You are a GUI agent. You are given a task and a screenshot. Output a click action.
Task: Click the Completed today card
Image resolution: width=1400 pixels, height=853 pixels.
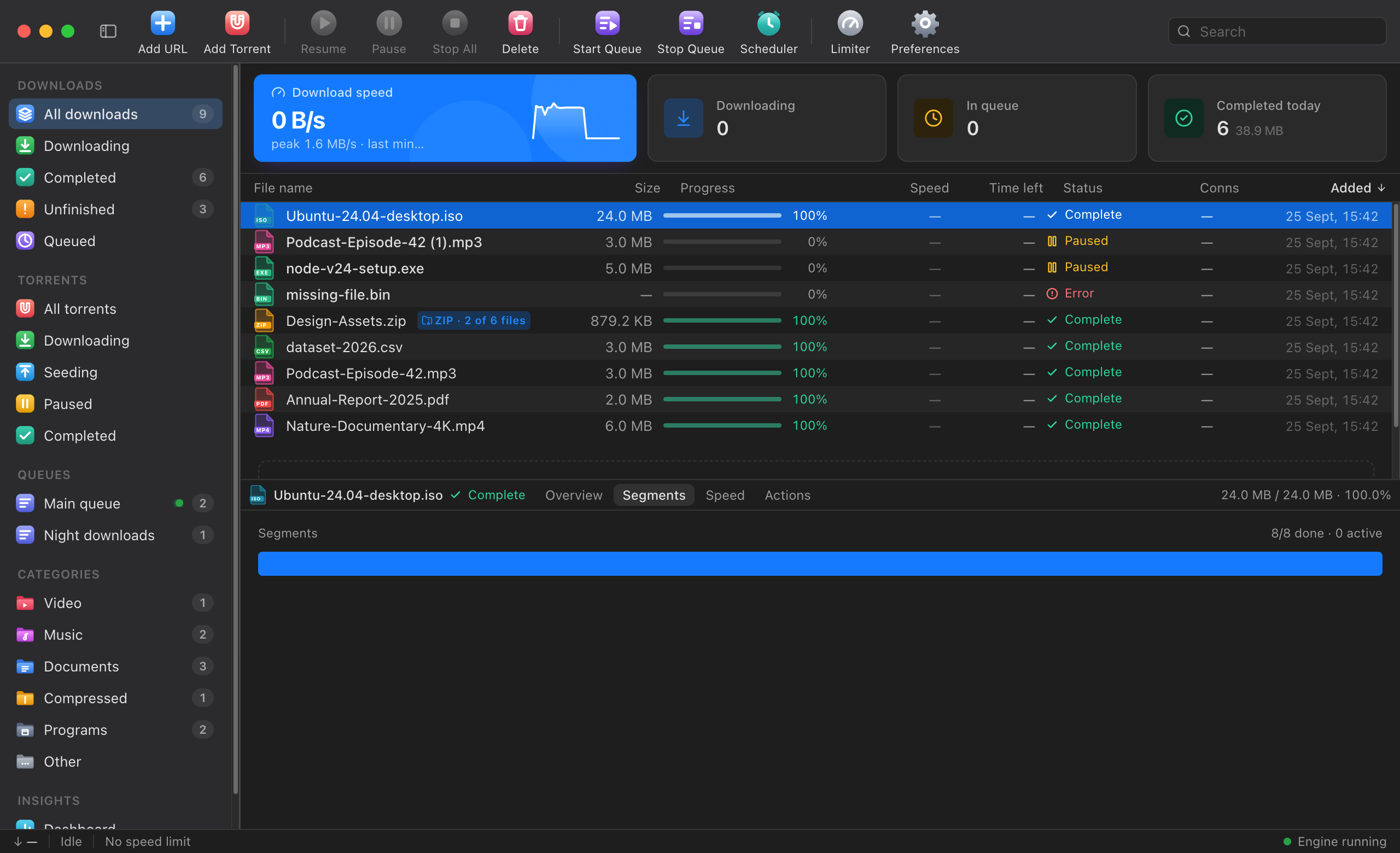(1267, 118)
